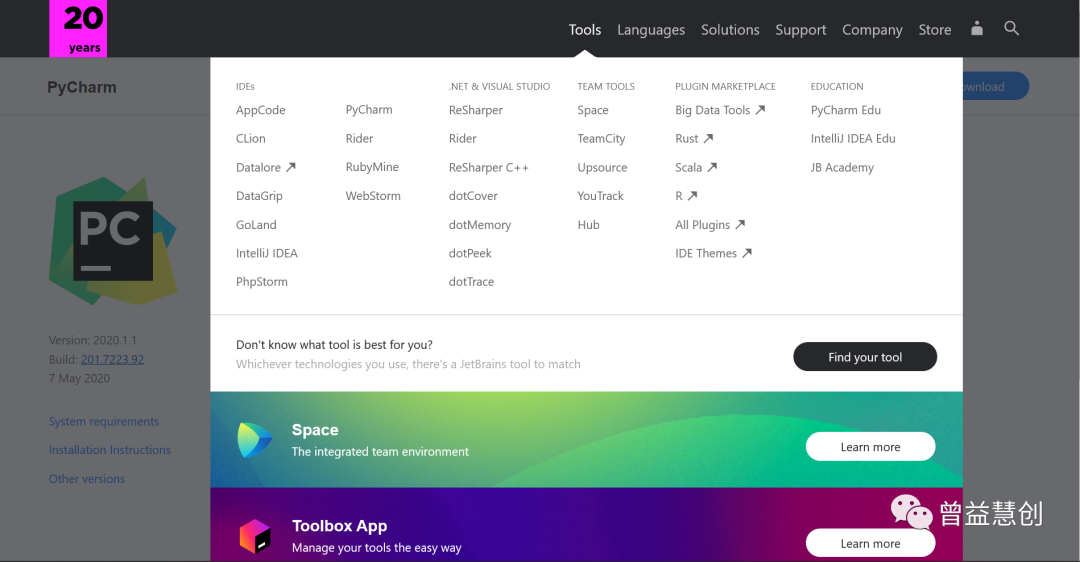Open YouTrack link
Screen dimensions: 1080x562
[601, 196]
